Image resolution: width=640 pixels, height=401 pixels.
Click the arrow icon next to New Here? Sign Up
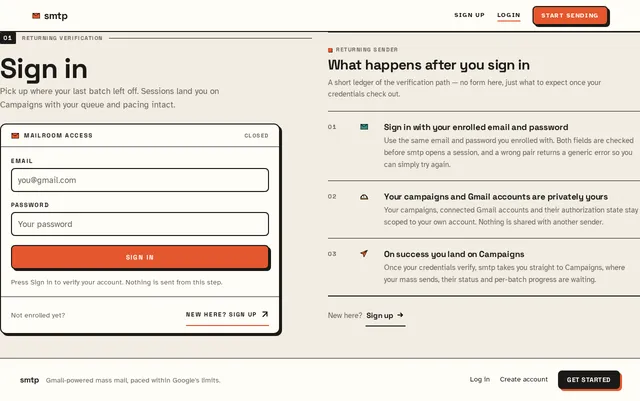pyautogui.click(x=265, y=314)
